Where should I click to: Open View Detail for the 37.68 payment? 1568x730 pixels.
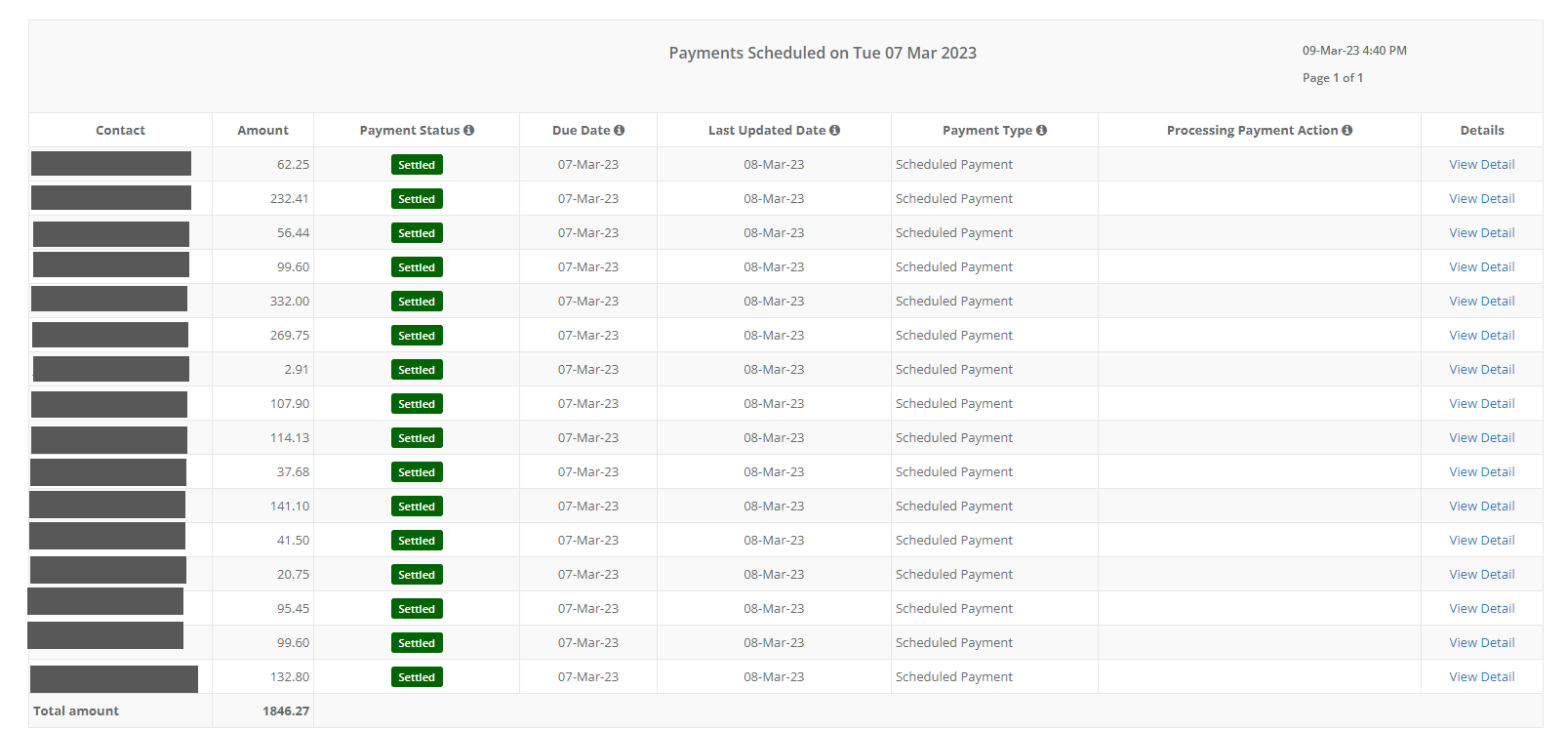pos(1482,471)
